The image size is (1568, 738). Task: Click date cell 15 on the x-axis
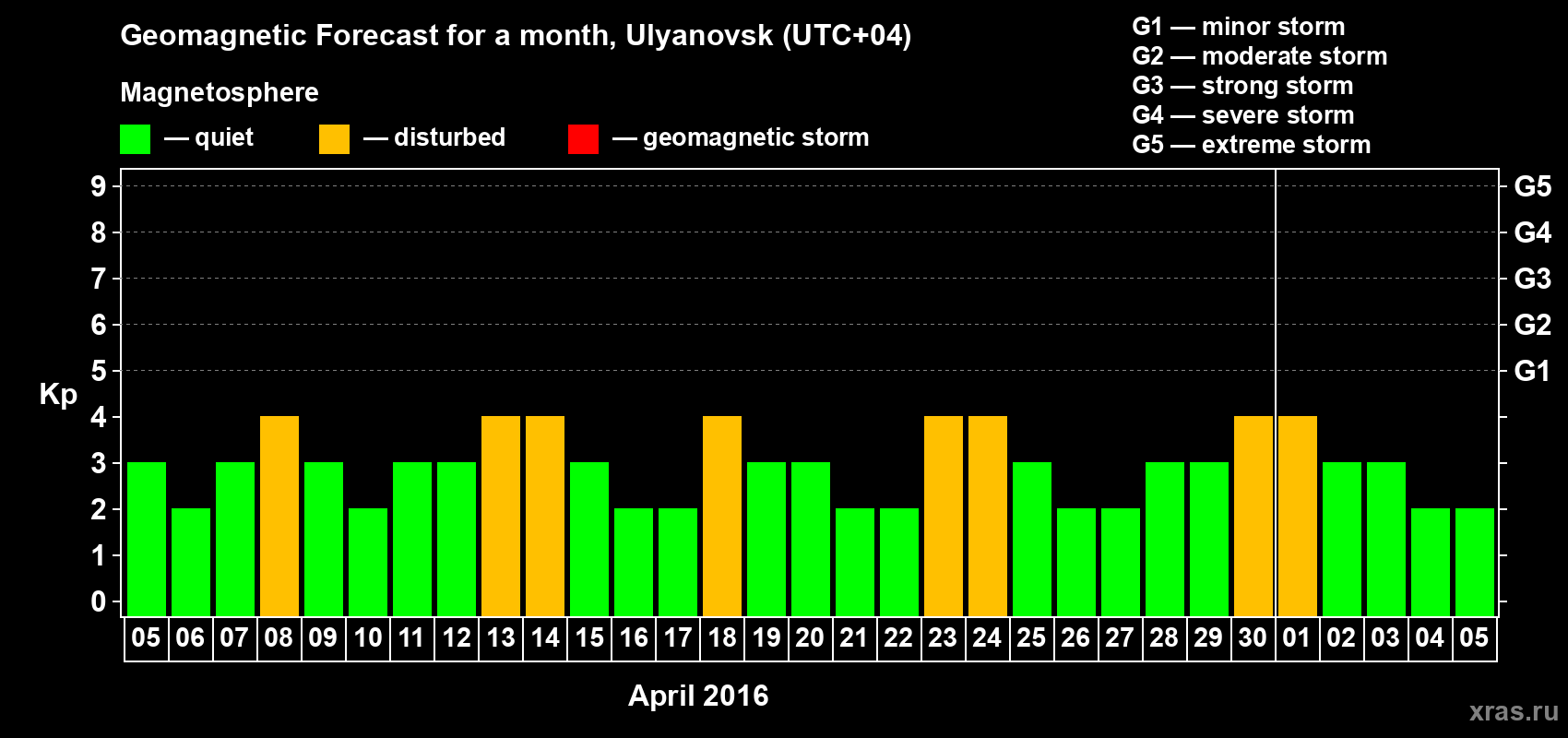click(589, 638)
